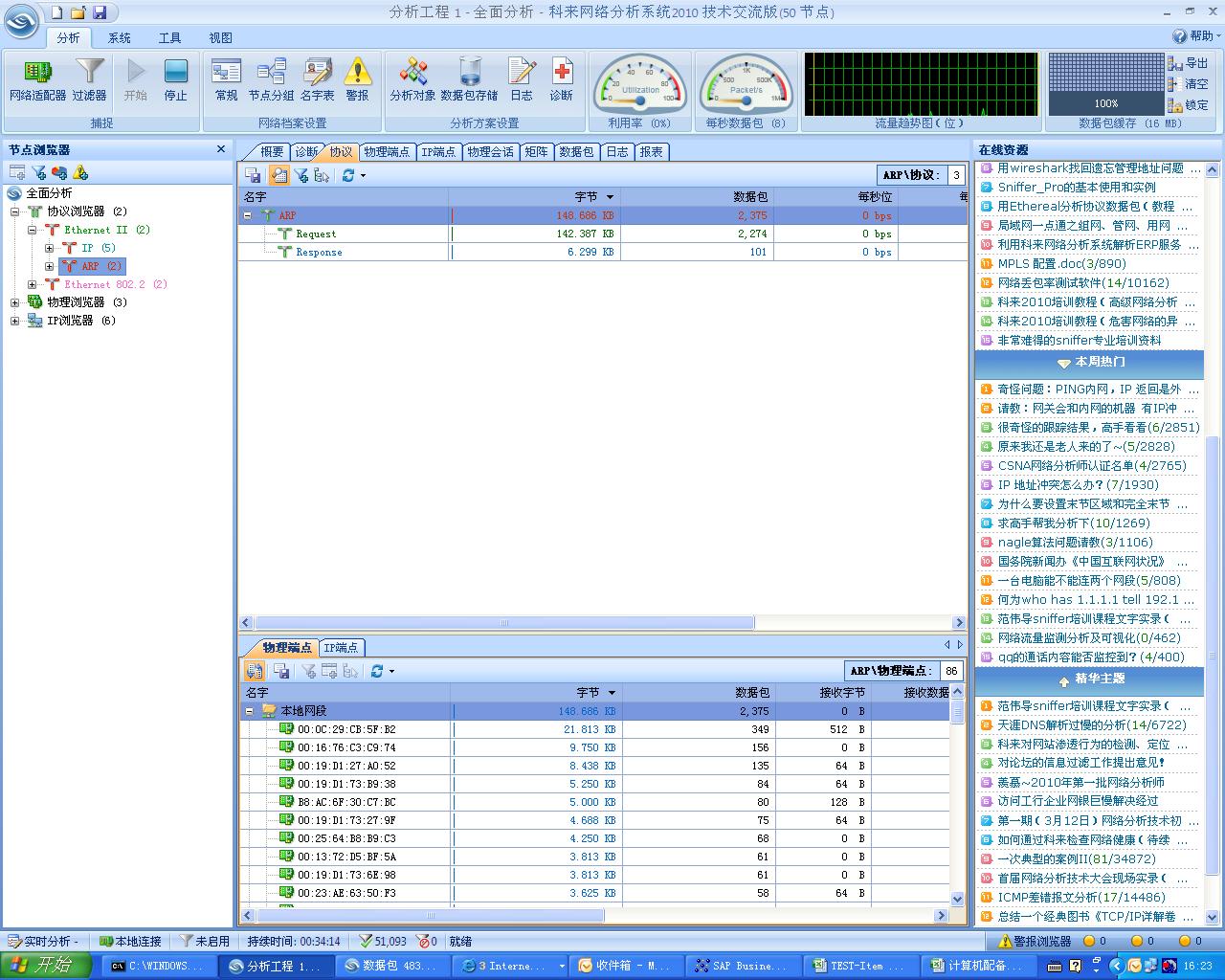
Task: Switch to the 矩阵 tab
Action: [x=536, y=152]
